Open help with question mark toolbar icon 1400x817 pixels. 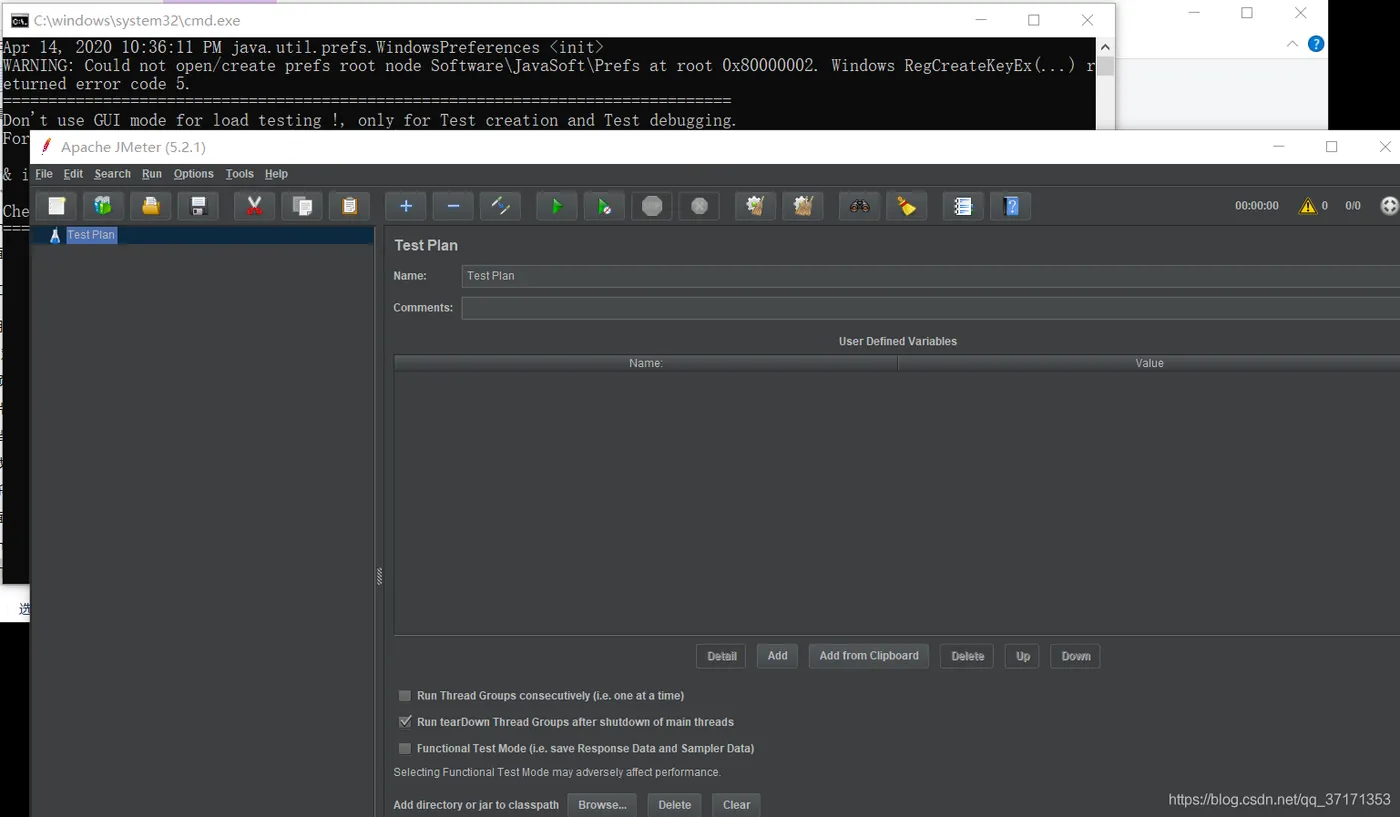[1011, 206]
